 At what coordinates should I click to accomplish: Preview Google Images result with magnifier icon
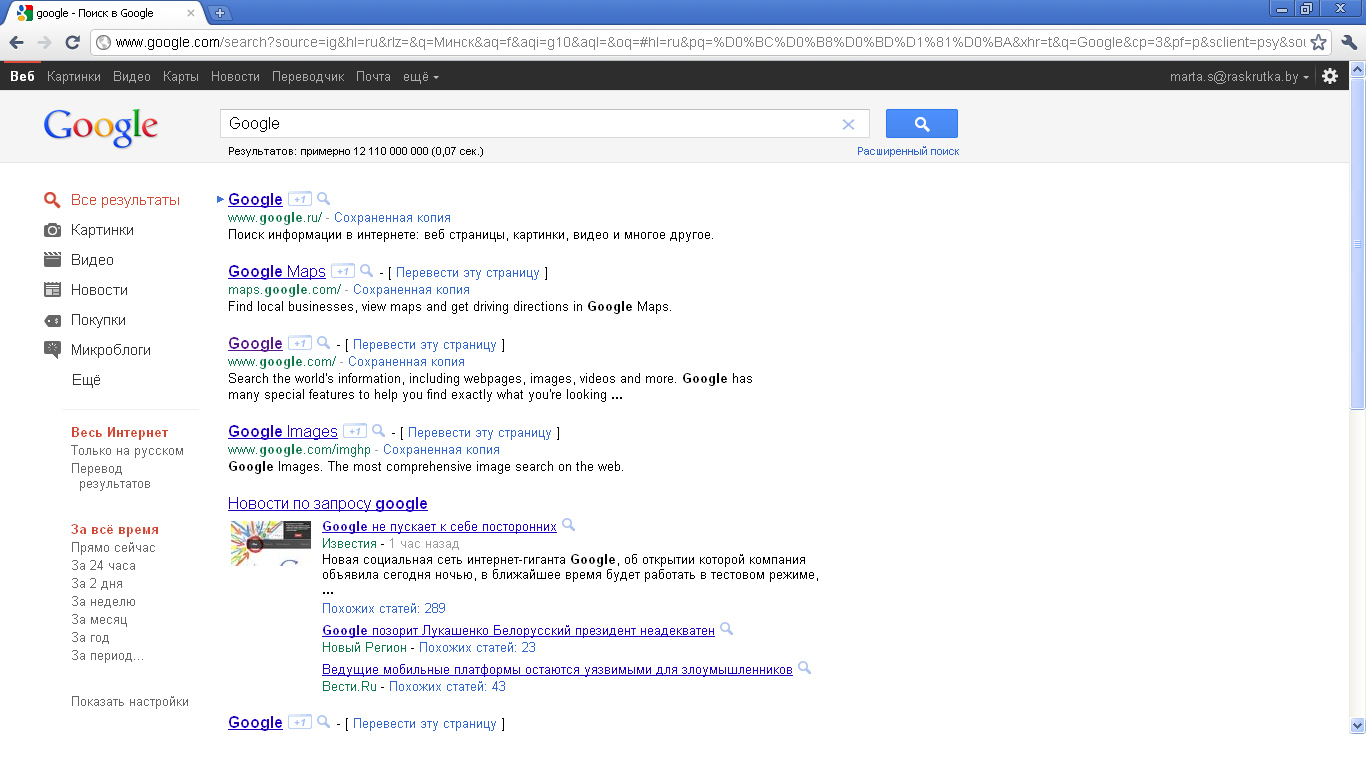pyautogui.click(x=379, y=431)
